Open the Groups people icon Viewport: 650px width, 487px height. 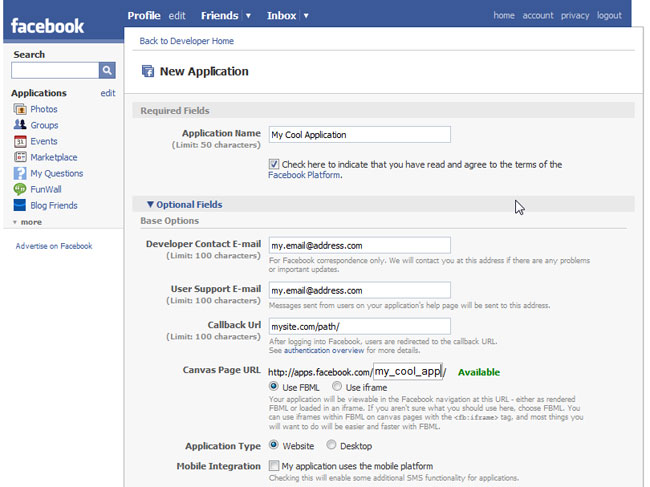(x=20, y=125)
